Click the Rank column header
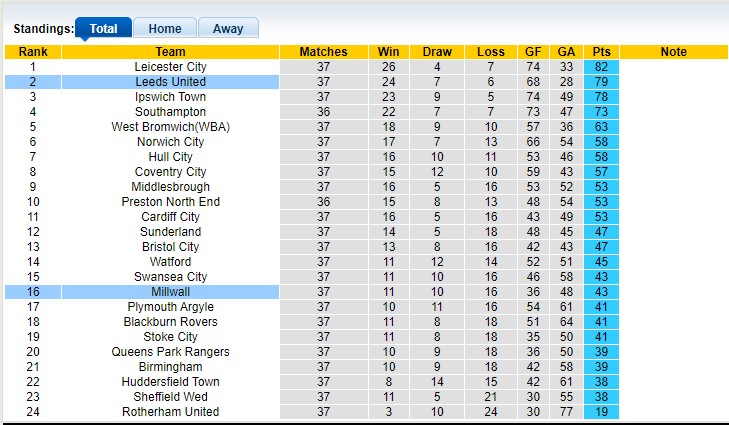Viewport: 729px width, 425px height. 33,52
